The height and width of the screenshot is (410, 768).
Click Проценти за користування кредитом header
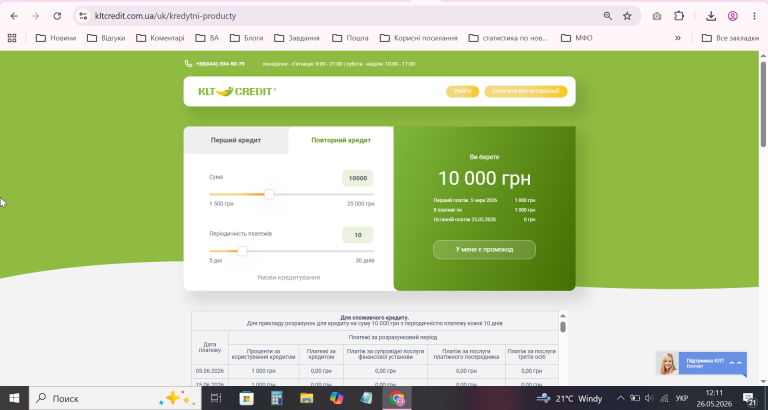pos(264,354)
